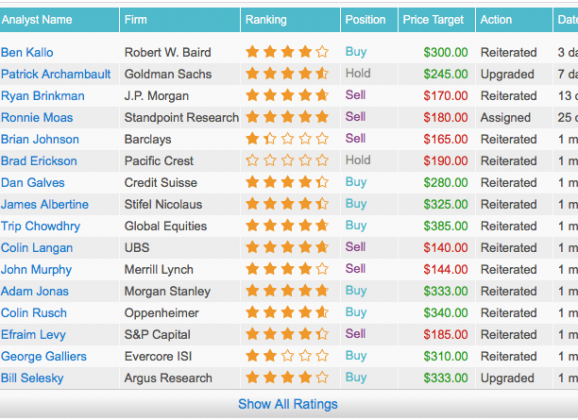
Task: Open Ryan Brinkman's analyst profile
Action: tap(43, 96)
